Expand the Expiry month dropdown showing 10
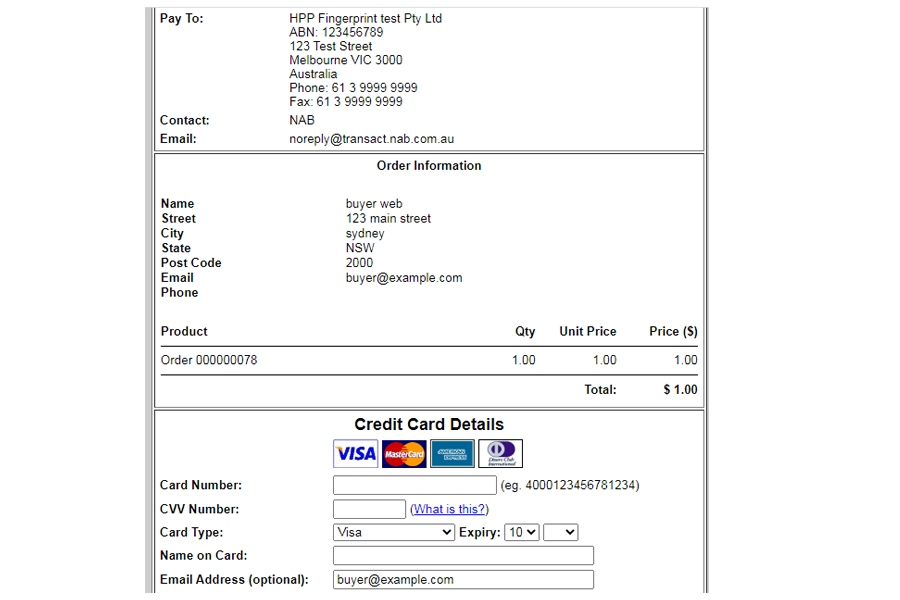Screen dimensions: 900x600 click(x=522, y=532)
